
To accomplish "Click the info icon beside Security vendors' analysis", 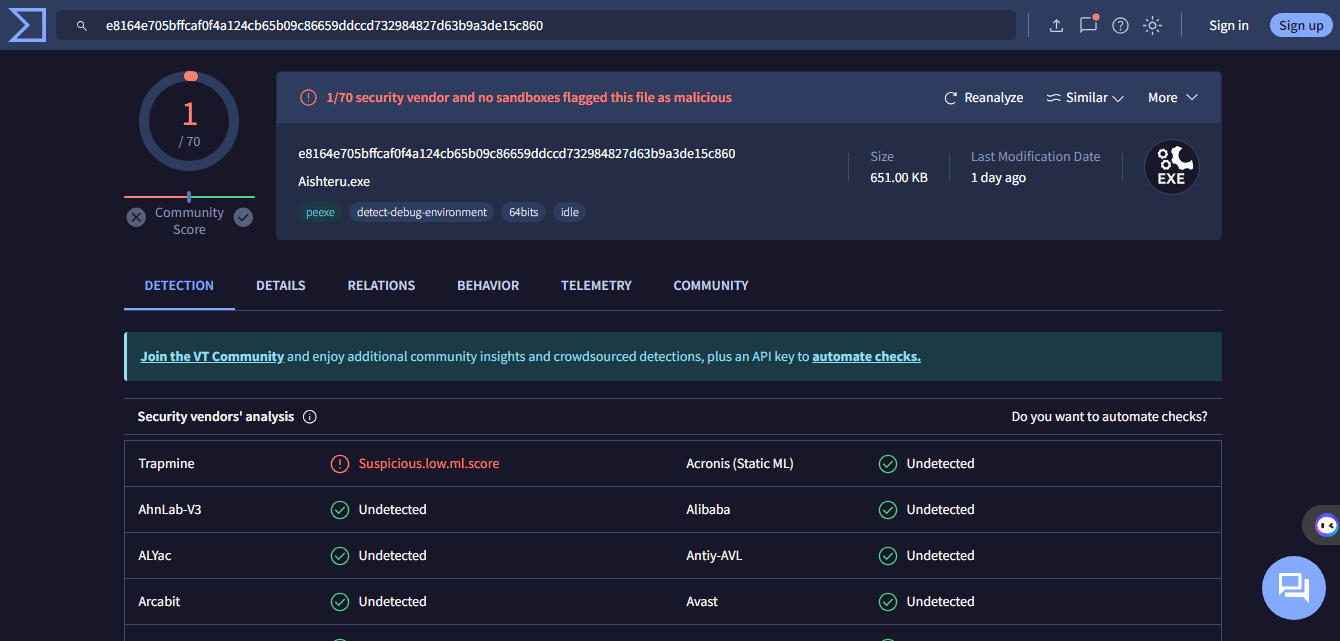I will pos(310,417).
